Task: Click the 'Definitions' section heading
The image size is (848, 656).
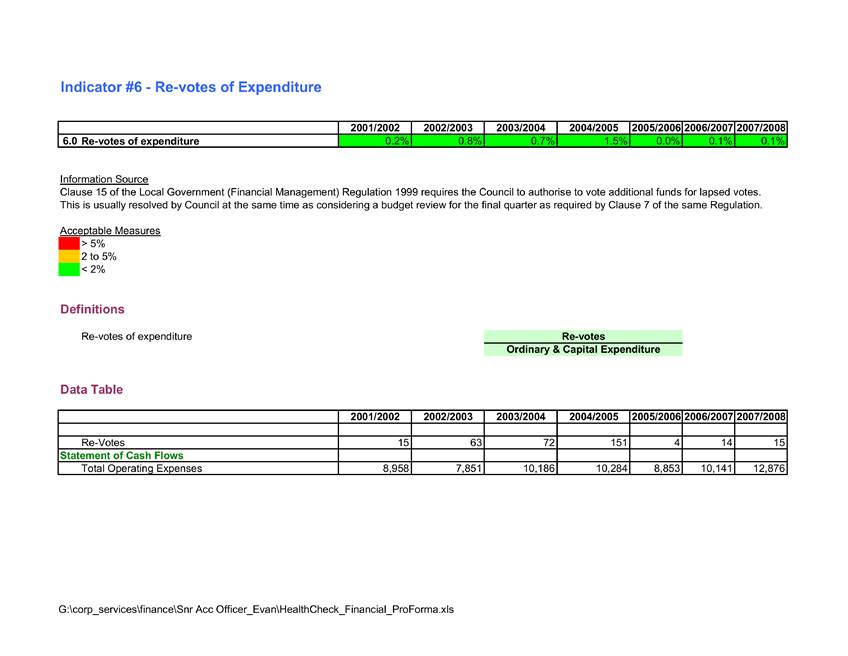Action: (x=92, y=309)
